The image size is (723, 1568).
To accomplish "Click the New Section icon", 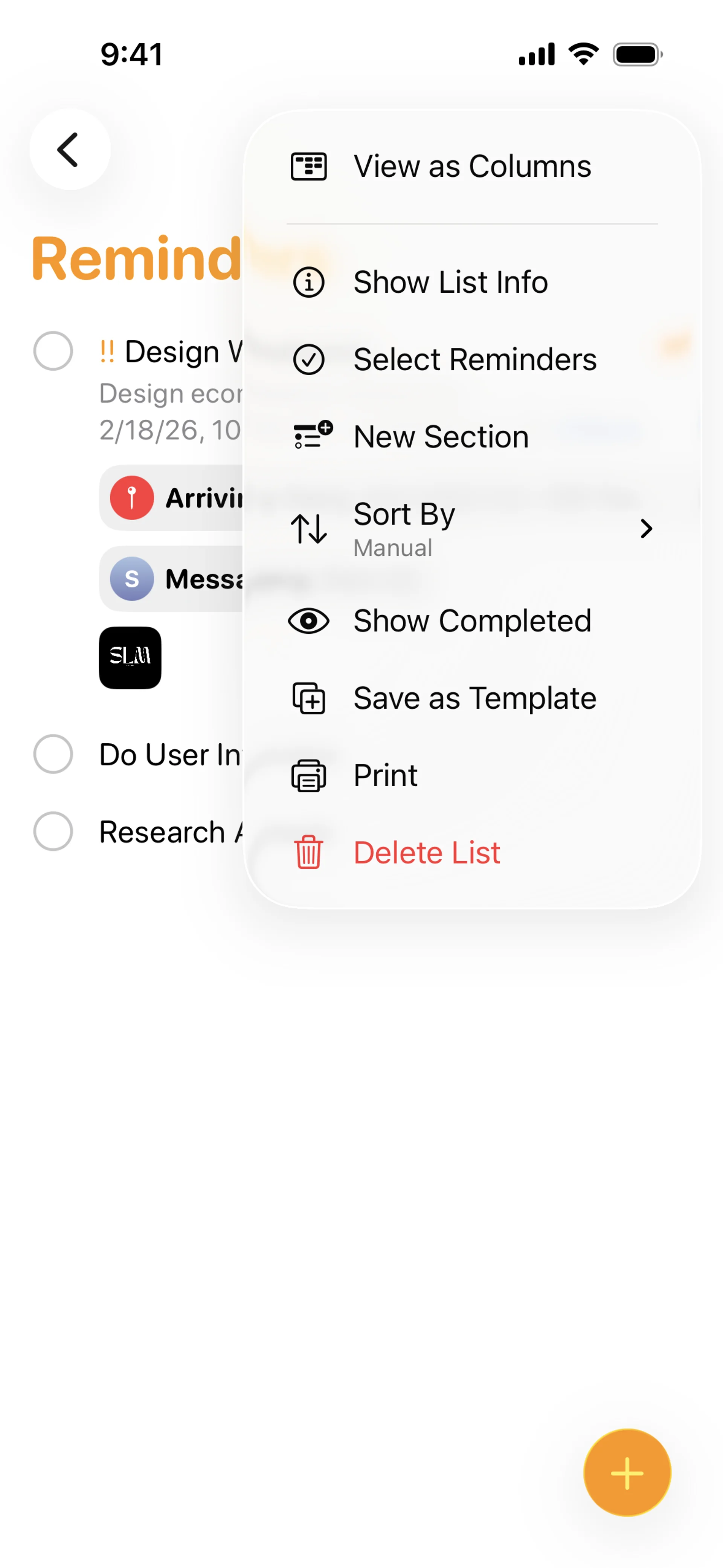I will pyautogui.click(x=312, y=435).
